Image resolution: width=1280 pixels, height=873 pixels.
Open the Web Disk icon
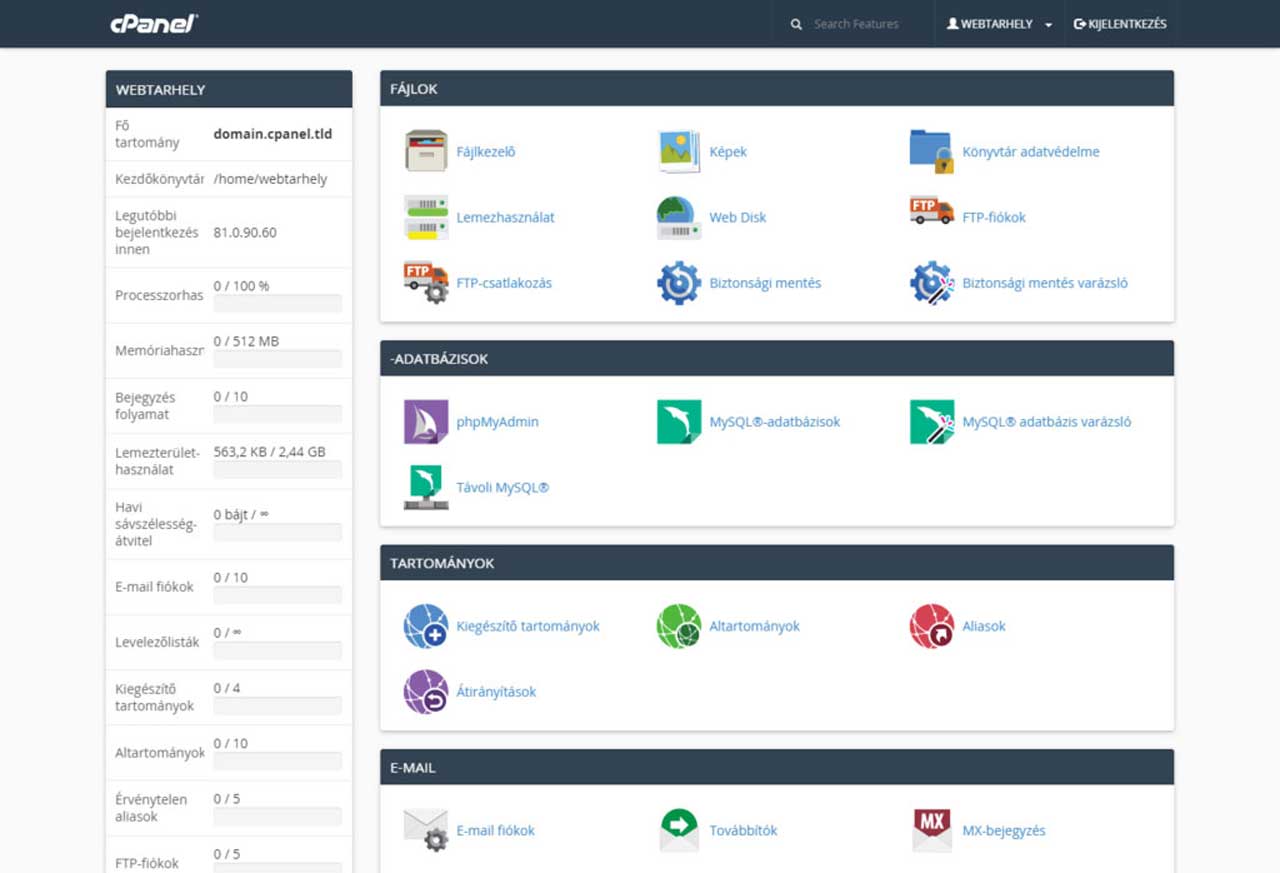(679, 217)
